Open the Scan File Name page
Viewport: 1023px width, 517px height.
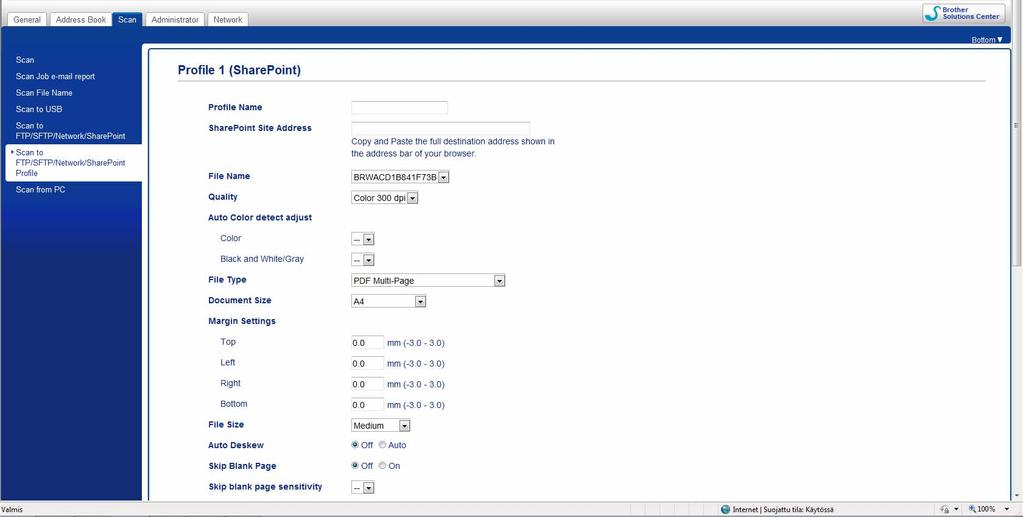44,93
